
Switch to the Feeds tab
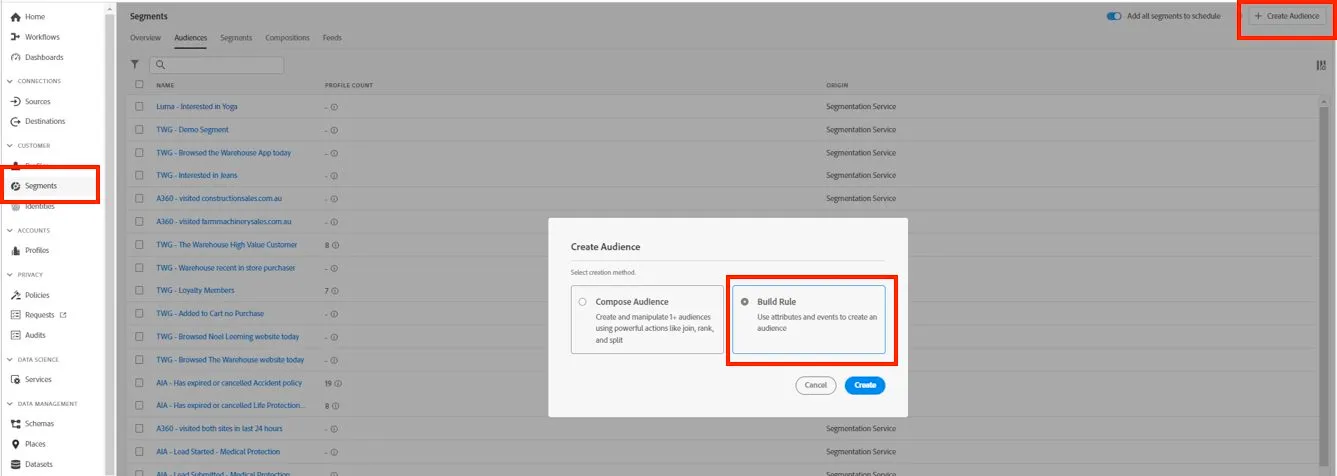(332, 38)
